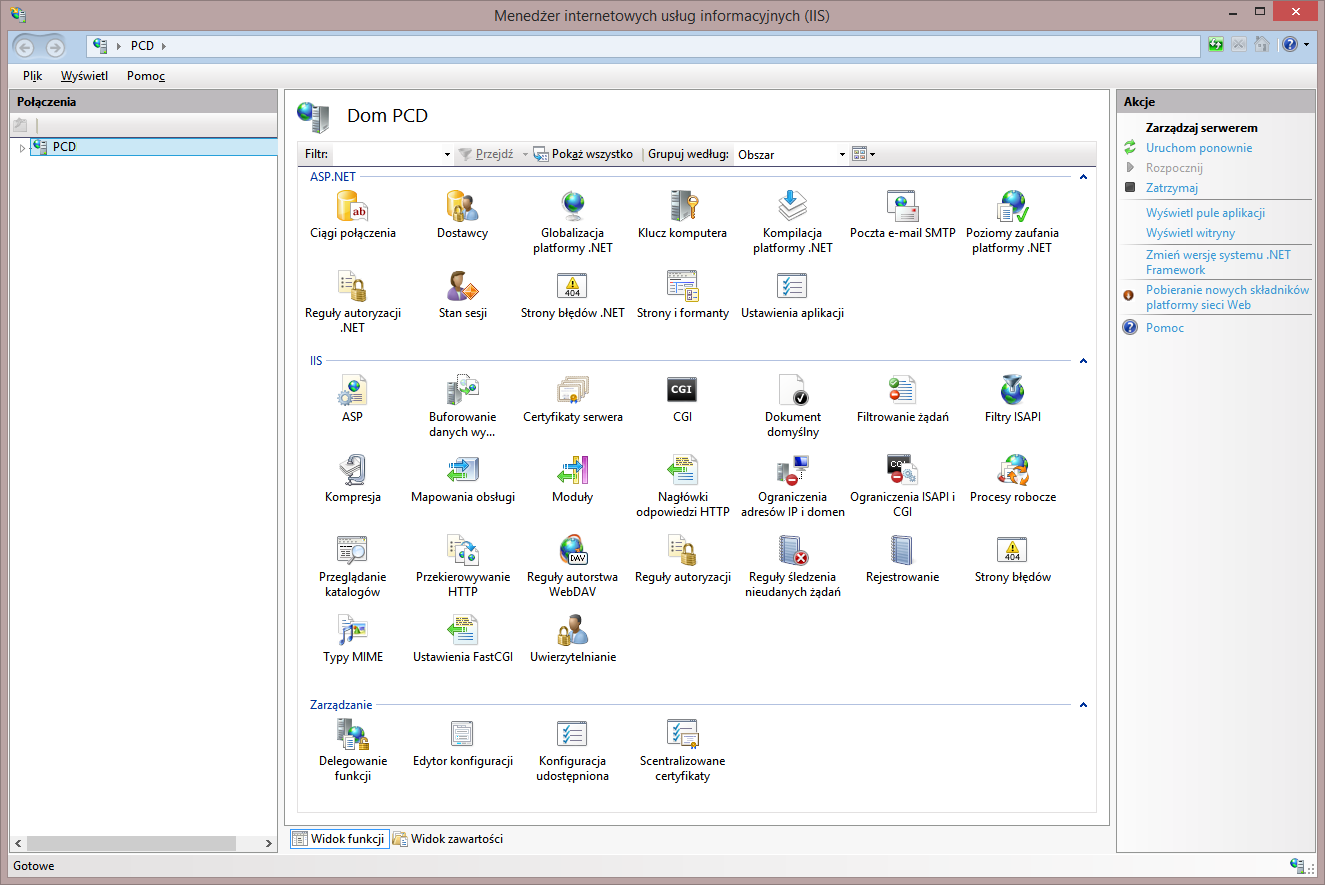
Task: Open the ASP feature icon
Action: pyautogui.click(x=353, y=399)
